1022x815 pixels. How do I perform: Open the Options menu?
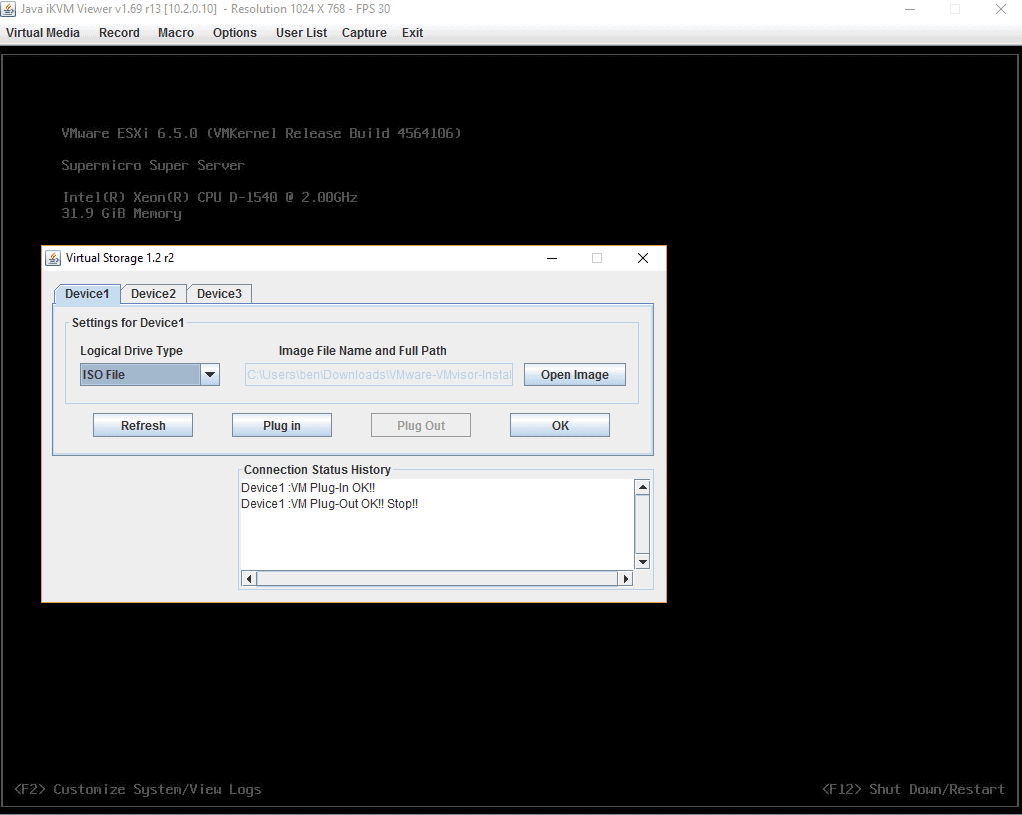tap(235, 33)
